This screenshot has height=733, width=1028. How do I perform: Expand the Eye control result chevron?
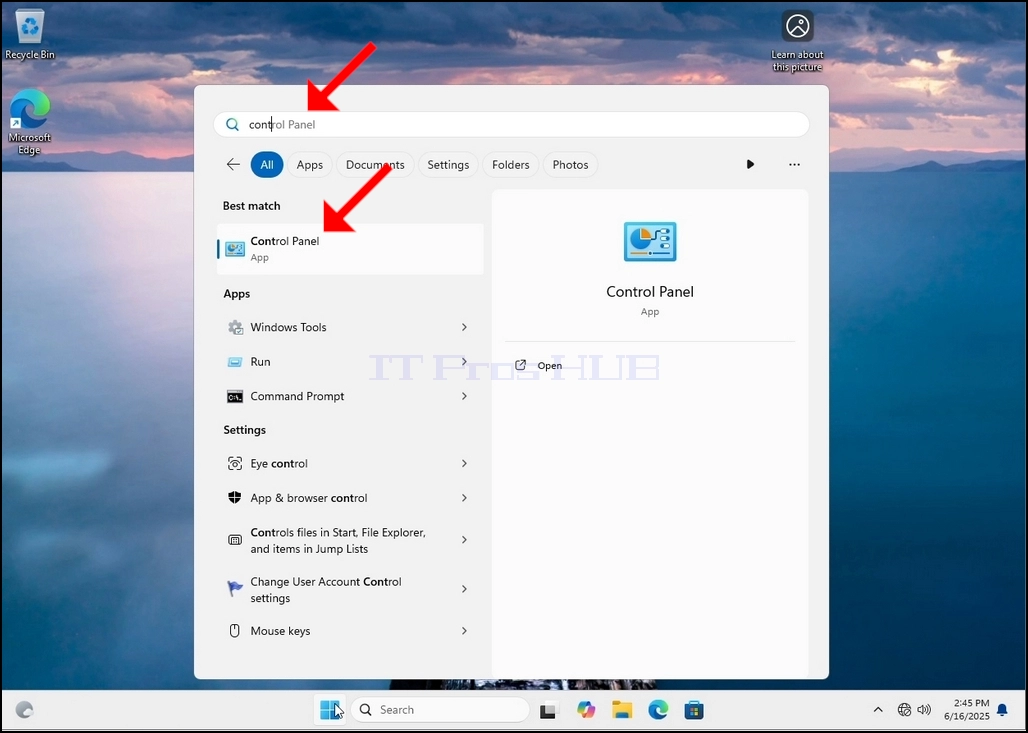464,464
